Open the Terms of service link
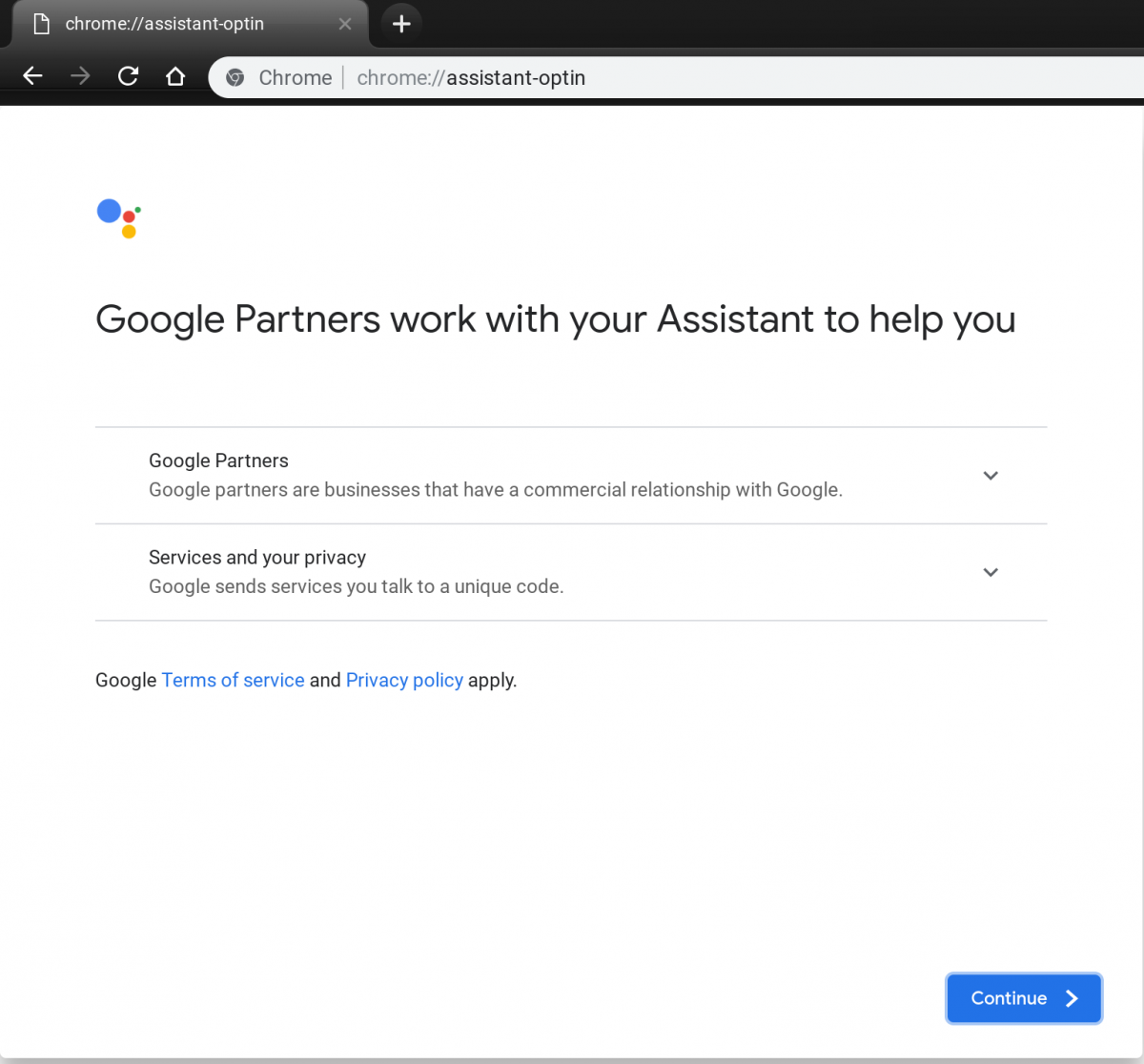 point(233,680)
